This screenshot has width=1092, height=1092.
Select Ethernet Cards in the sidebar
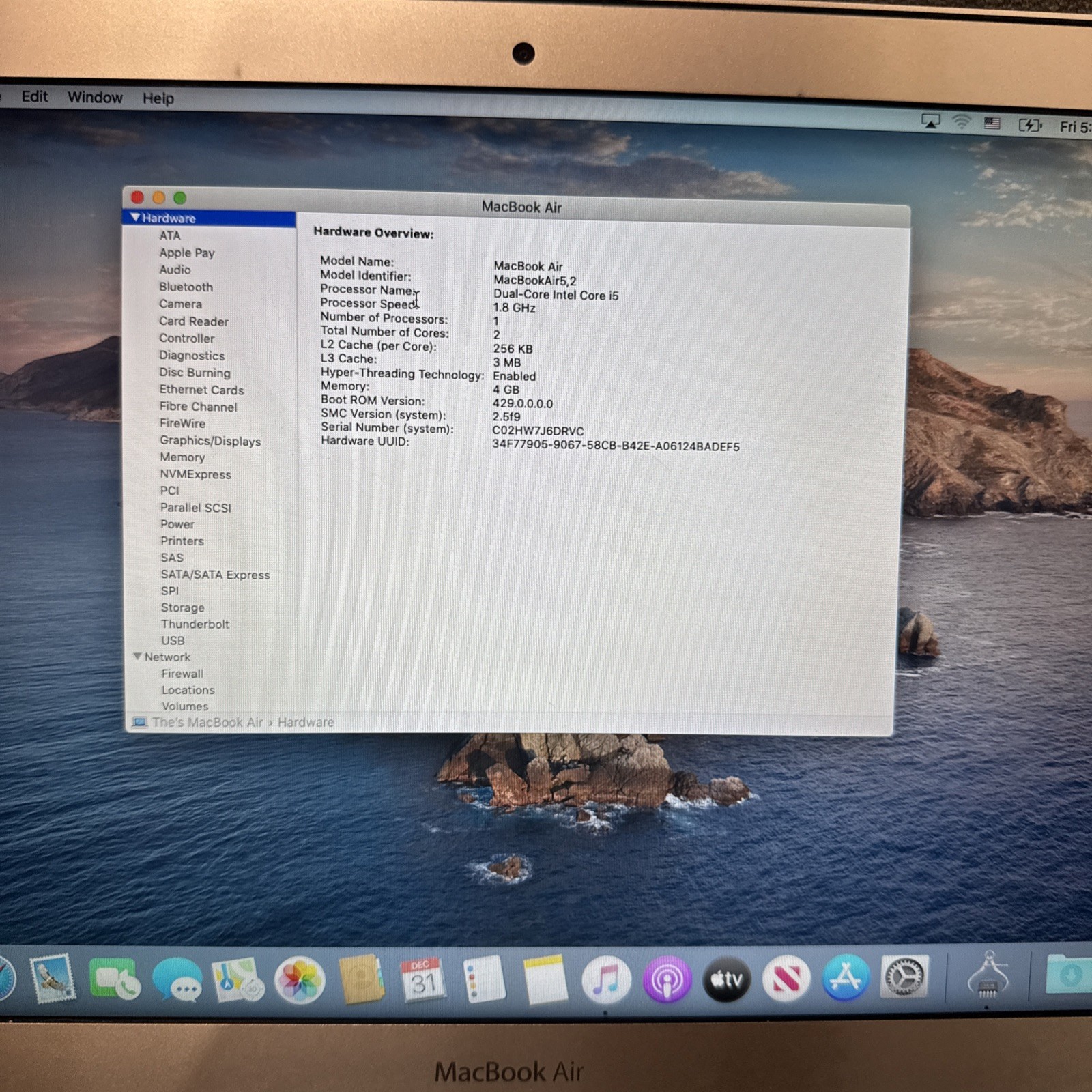(x=201, y=390)
